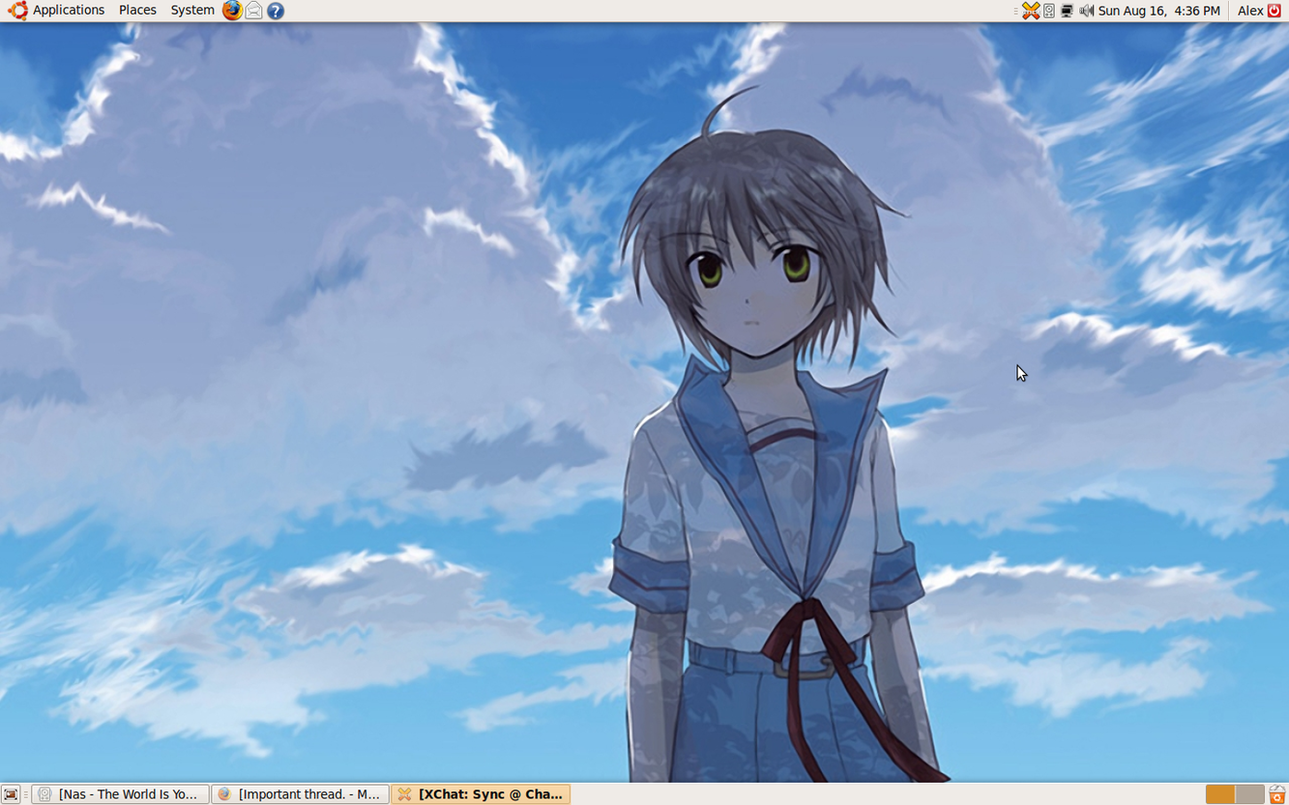Switch to the Nas - The World Is Yo... window

(120, 794)
